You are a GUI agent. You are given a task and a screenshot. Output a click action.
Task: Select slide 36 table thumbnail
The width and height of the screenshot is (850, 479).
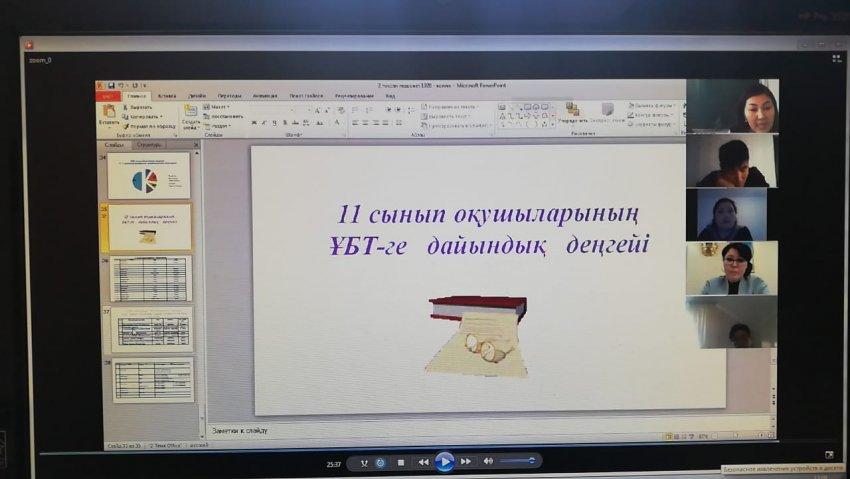pos(151,279)
